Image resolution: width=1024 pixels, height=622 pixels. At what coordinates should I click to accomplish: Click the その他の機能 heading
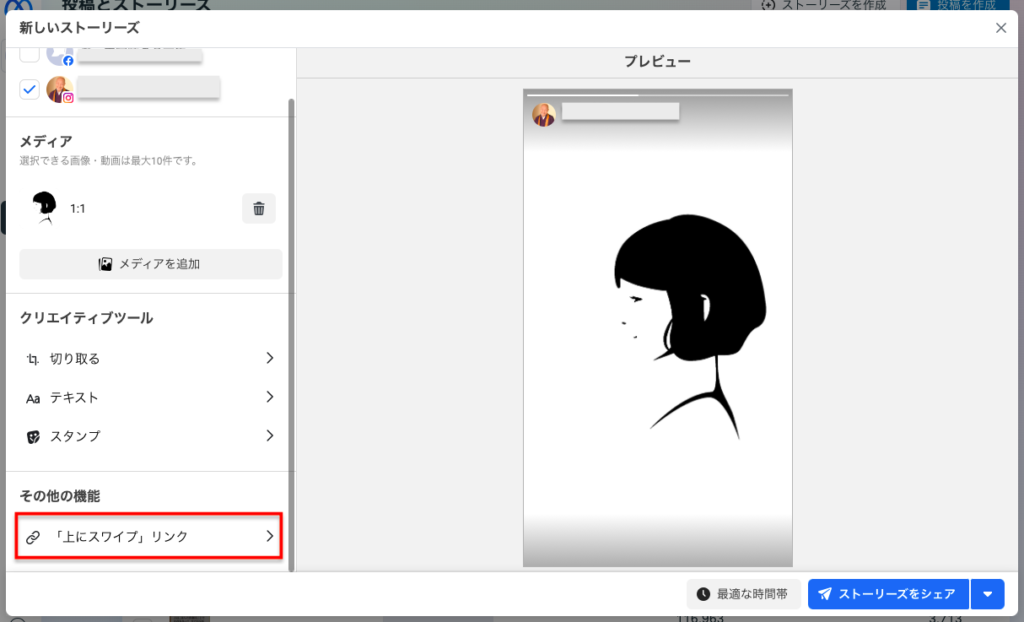point(59,496)
